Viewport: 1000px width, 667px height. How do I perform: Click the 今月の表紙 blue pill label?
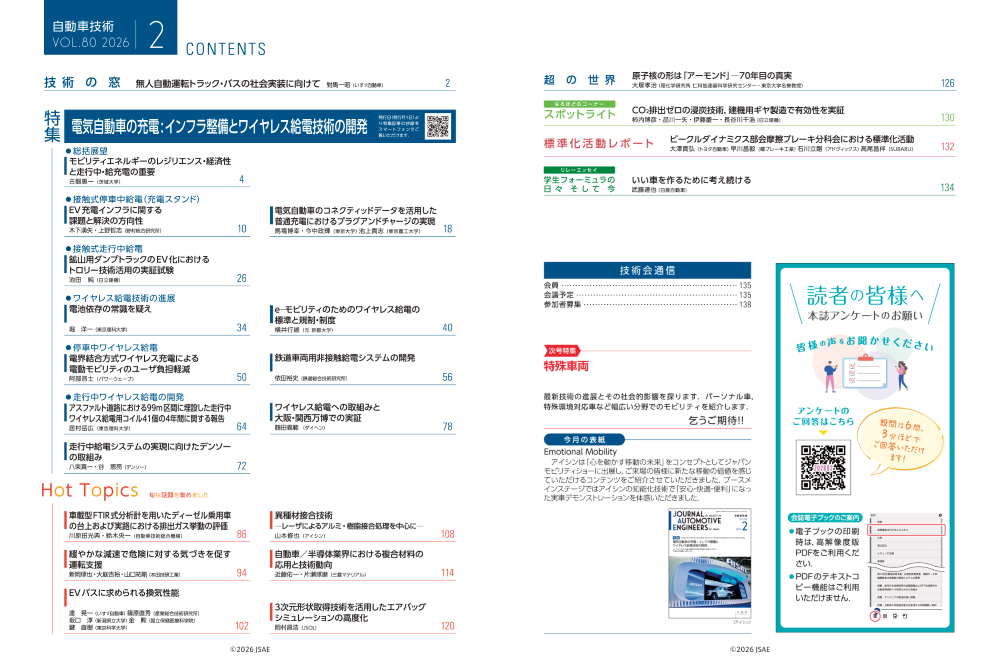584,439
